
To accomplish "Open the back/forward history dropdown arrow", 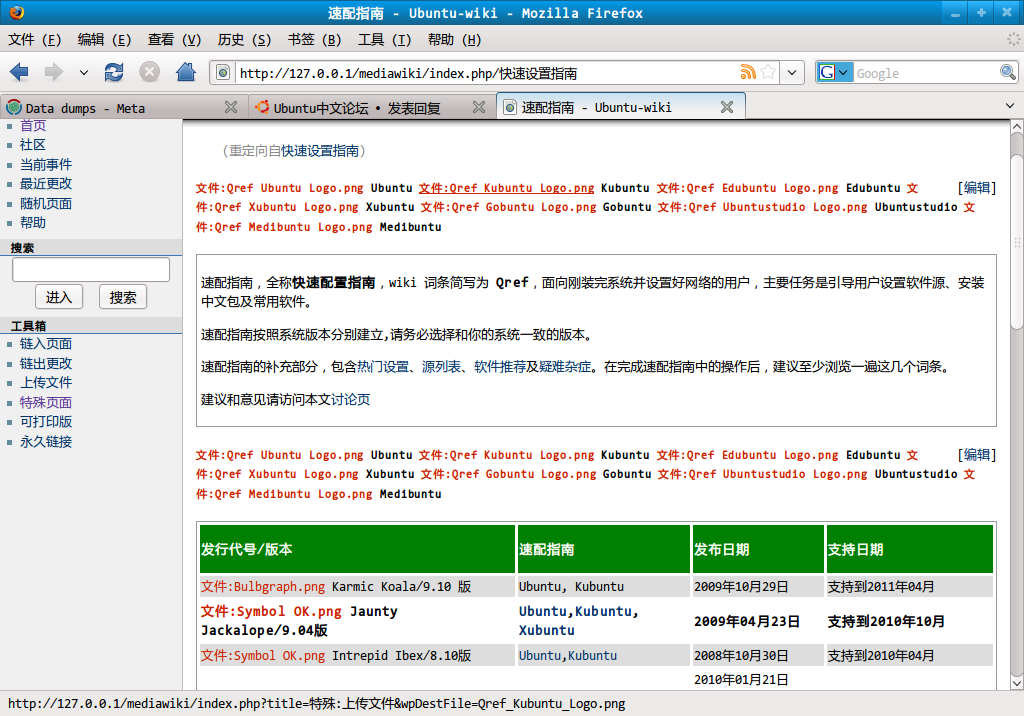I will coord(84,73).
